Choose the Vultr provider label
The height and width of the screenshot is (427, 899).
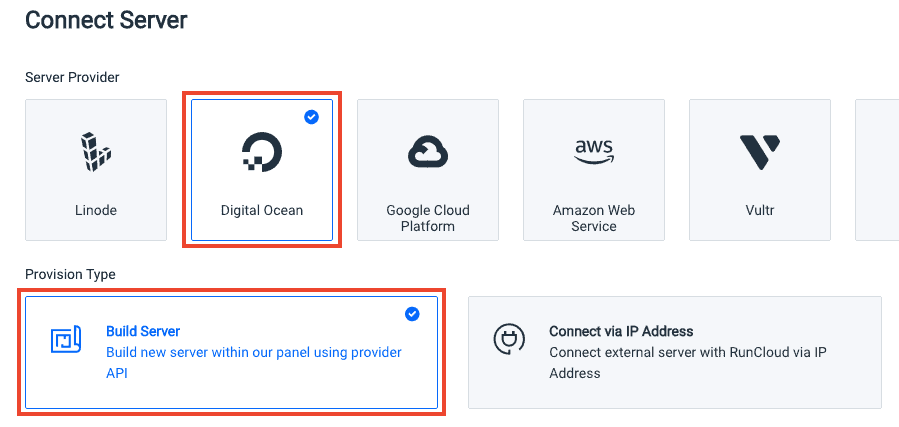coord(760,210)
